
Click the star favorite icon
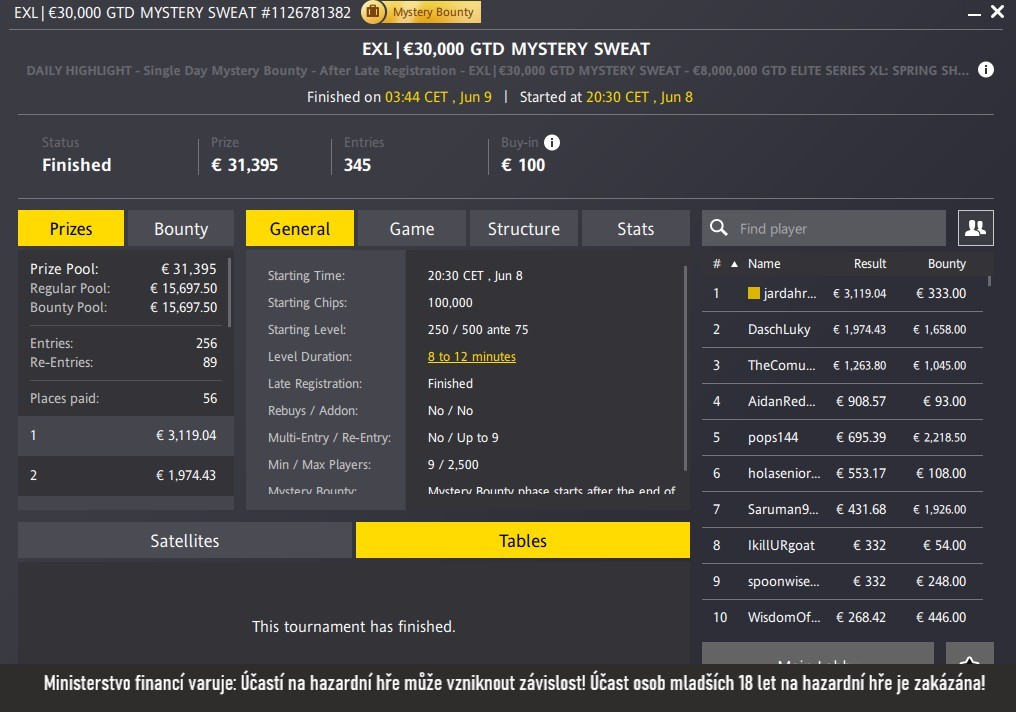tap(969, 660)
